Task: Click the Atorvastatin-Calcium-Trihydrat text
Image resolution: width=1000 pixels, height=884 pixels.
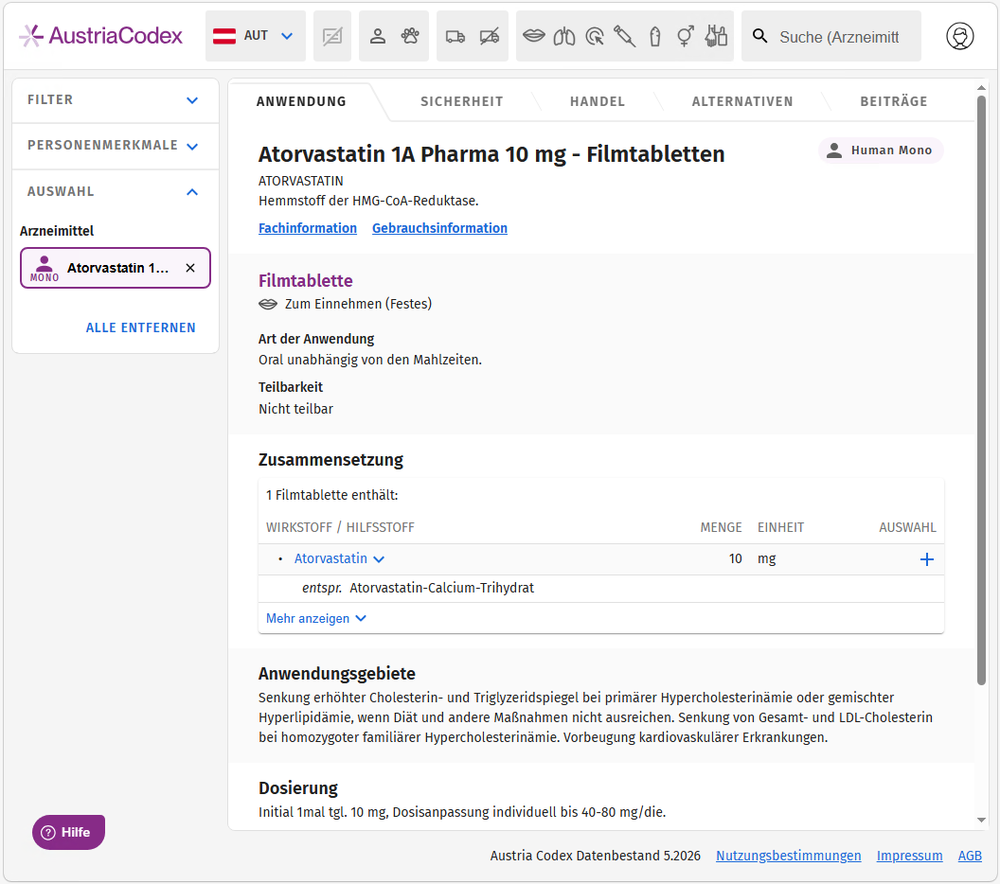Action: click(441, 588)
